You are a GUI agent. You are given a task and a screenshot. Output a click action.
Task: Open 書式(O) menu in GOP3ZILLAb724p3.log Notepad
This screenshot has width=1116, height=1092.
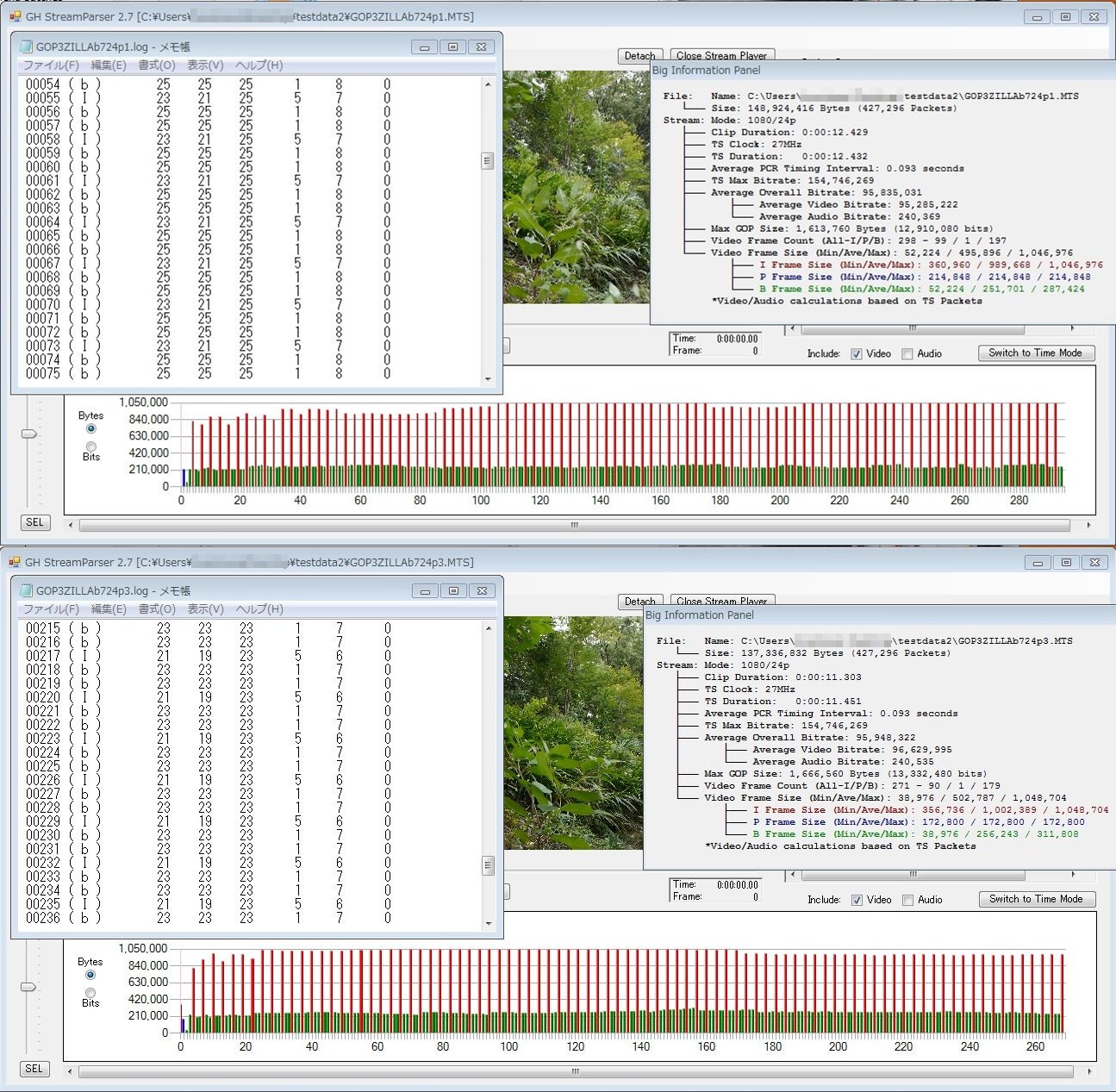click(x=157, y=609)
